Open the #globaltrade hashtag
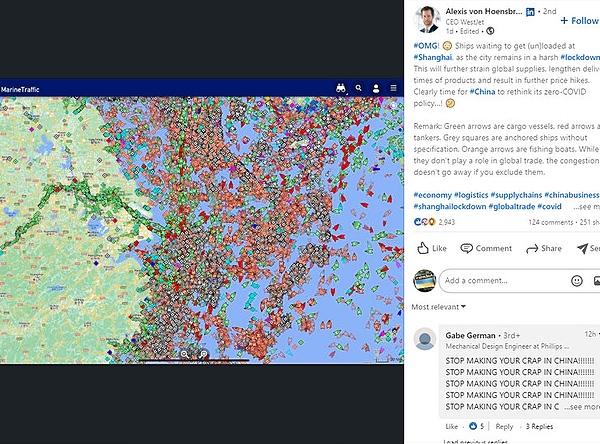 pos(512,207)
